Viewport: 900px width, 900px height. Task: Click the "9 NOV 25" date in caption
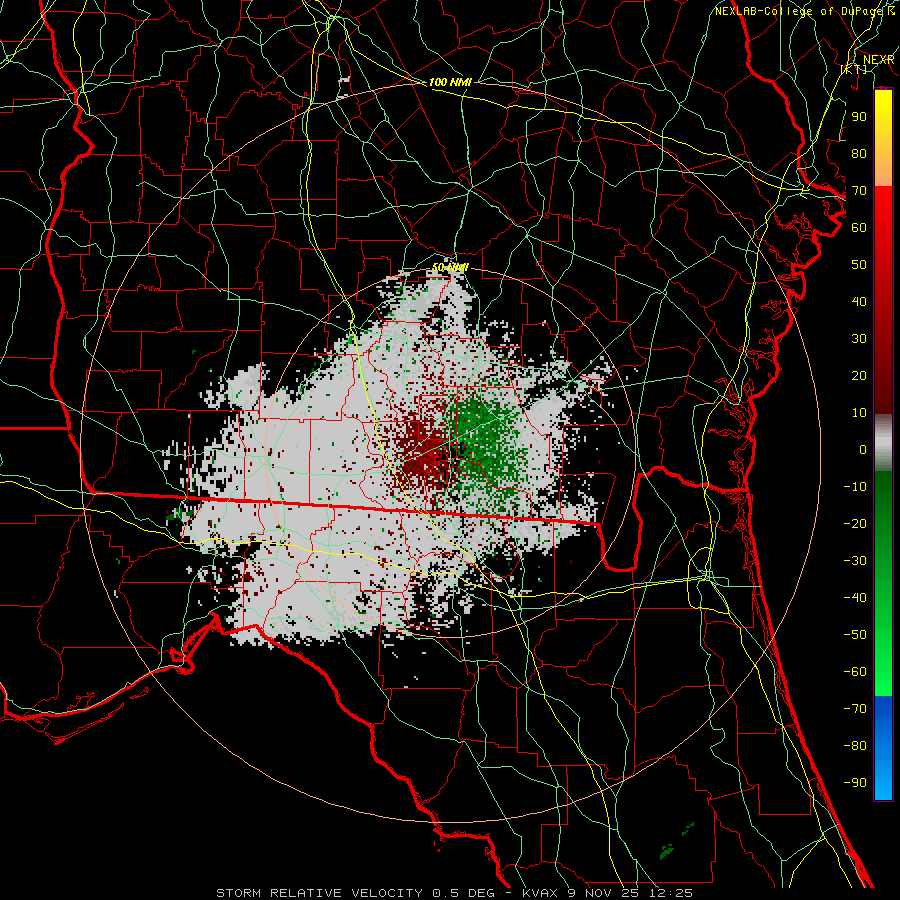tap(603, 893)
